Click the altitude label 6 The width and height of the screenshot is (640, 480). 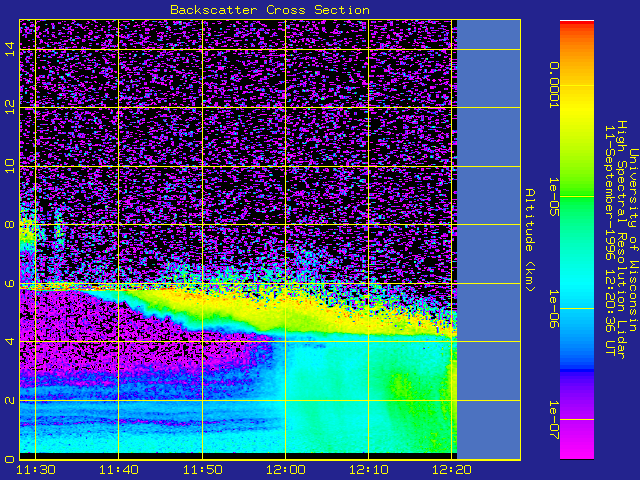coord(10,283)
